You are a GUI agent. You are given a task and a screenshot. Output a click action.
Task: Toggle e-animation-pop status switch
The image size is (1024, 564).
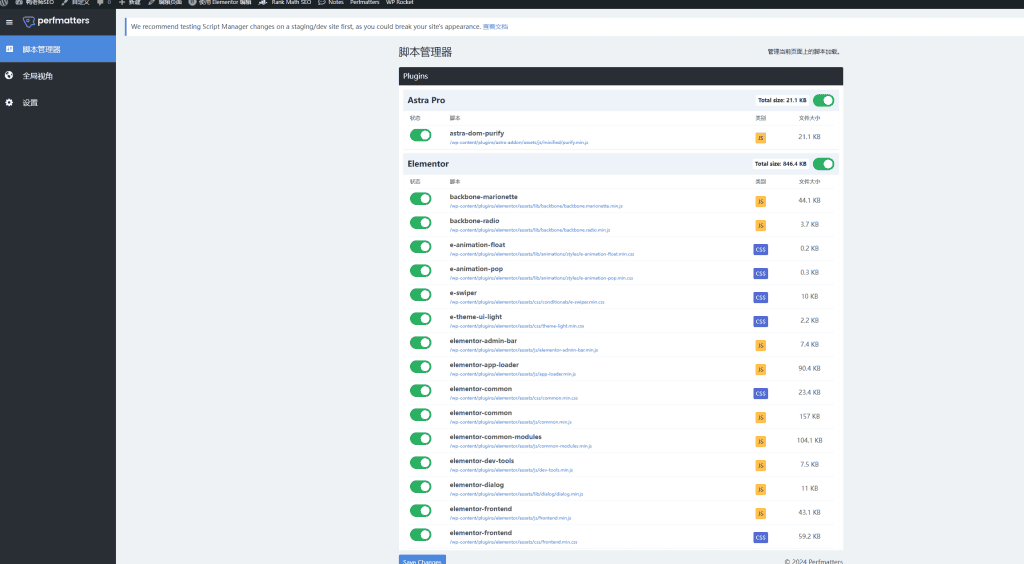[x=421, y=271]
